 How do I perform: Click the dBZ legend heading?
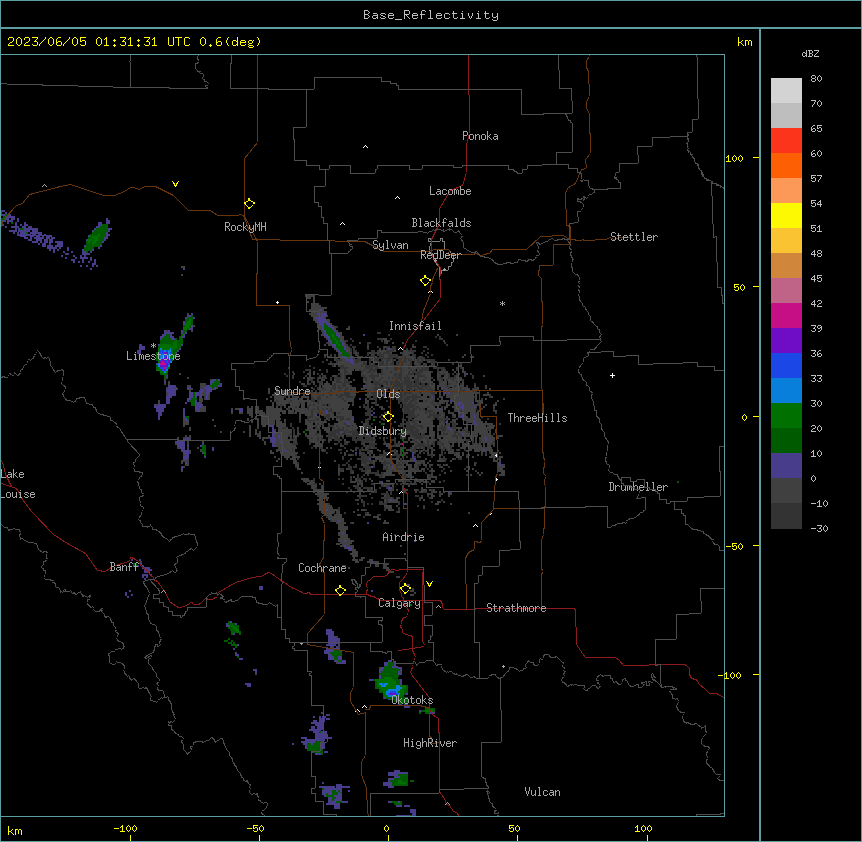coord(810,53)
